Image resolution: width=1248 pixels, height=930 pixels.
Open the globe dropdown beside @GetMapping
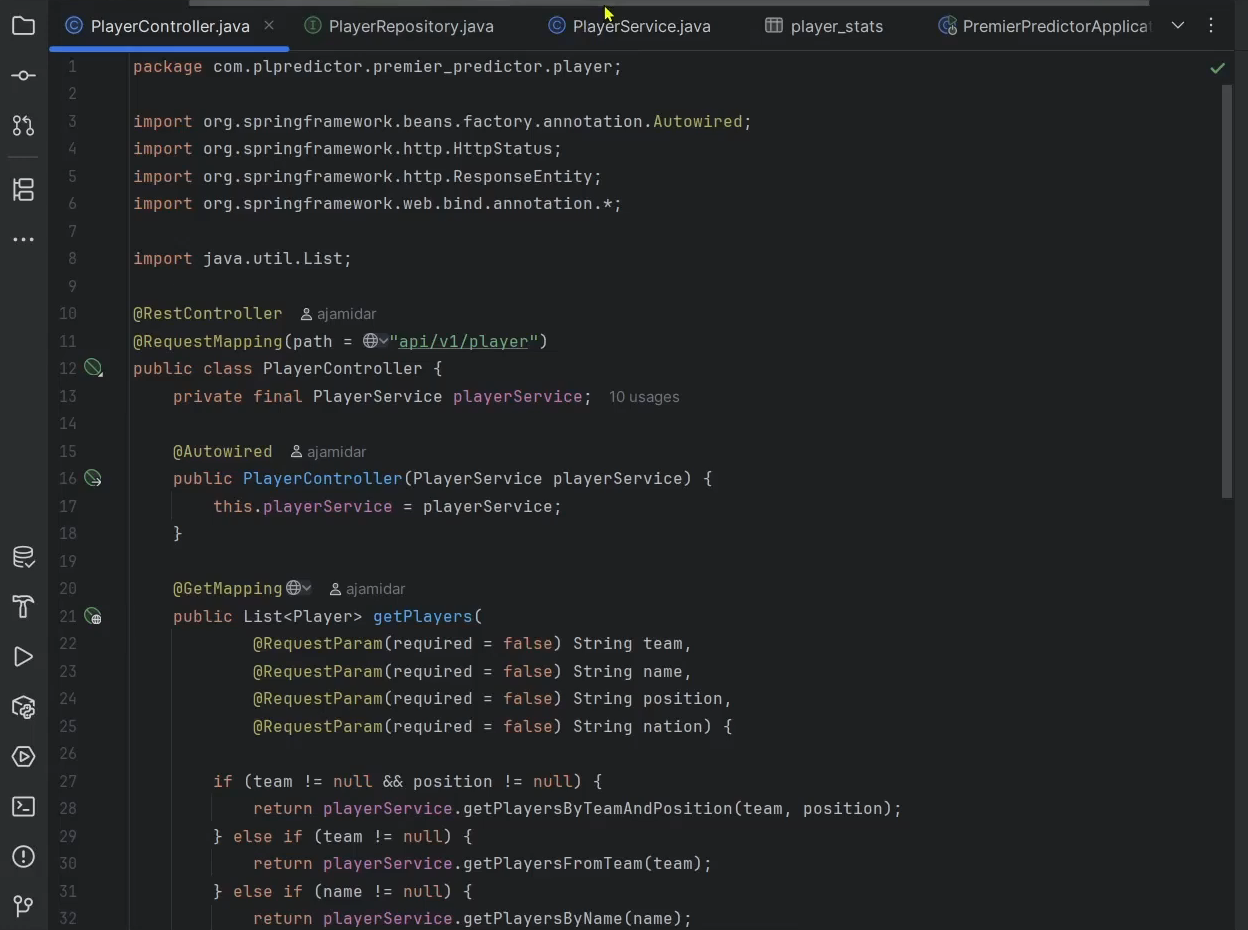(x=299, y=589)
